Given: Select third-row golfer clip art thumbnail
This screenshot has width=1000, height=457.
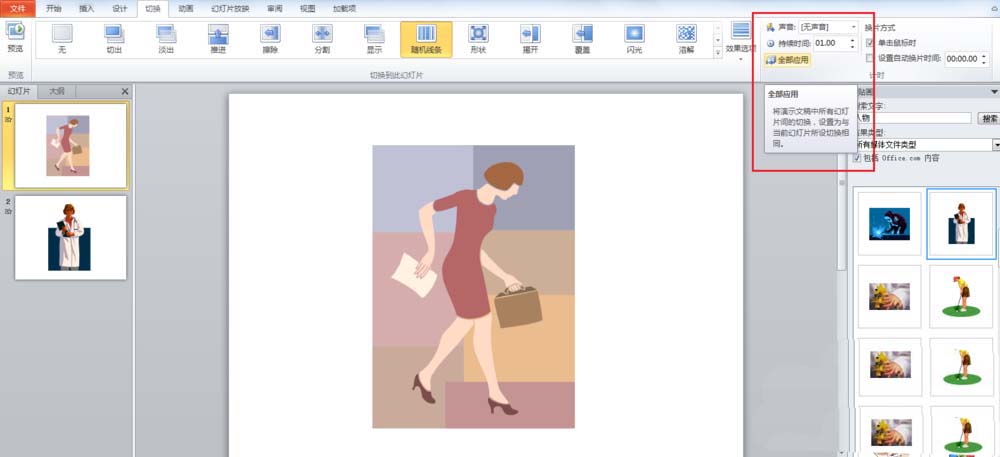Looking at the screenshot, I should [961, 367].
